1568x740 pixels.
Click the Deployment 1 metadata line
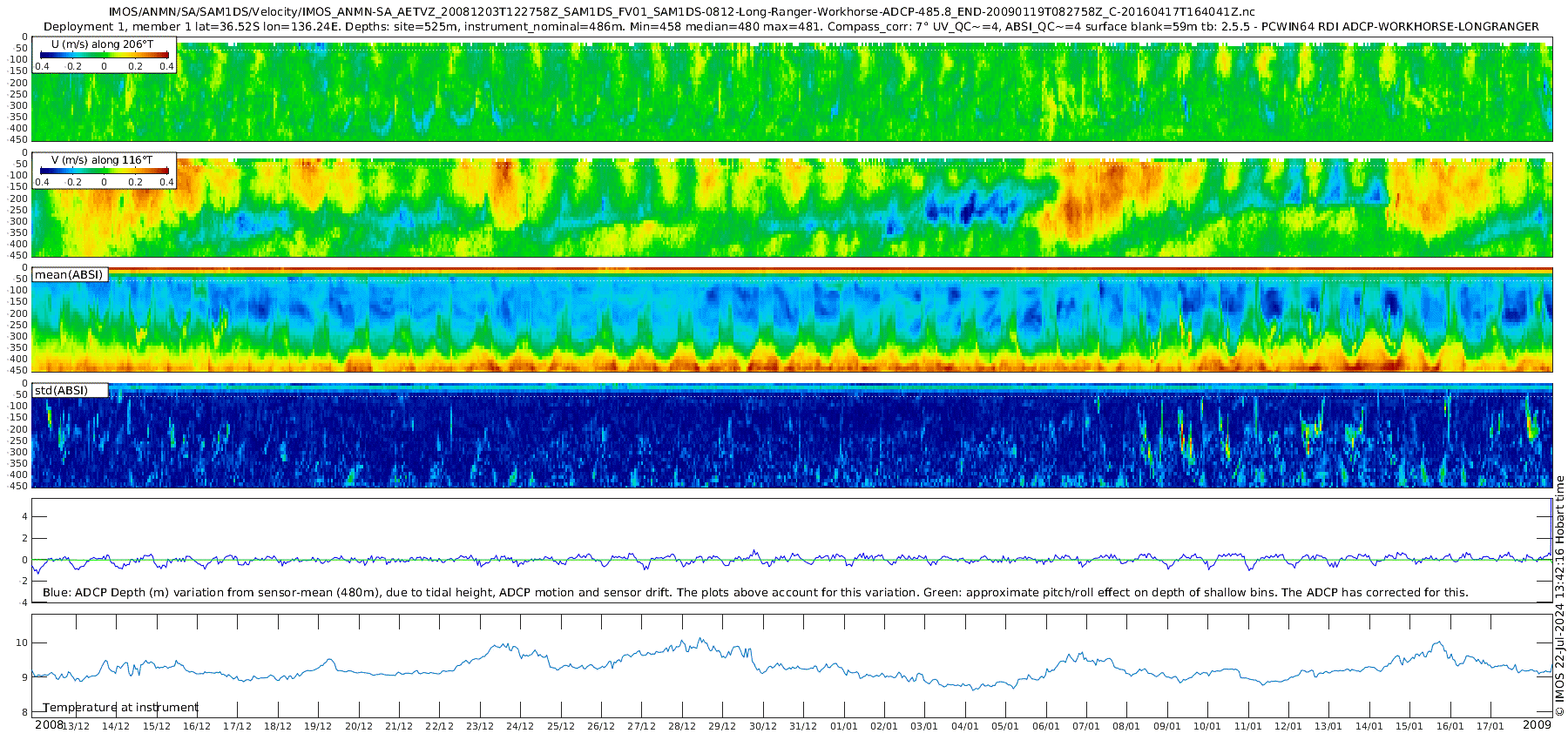coord(791,27)
